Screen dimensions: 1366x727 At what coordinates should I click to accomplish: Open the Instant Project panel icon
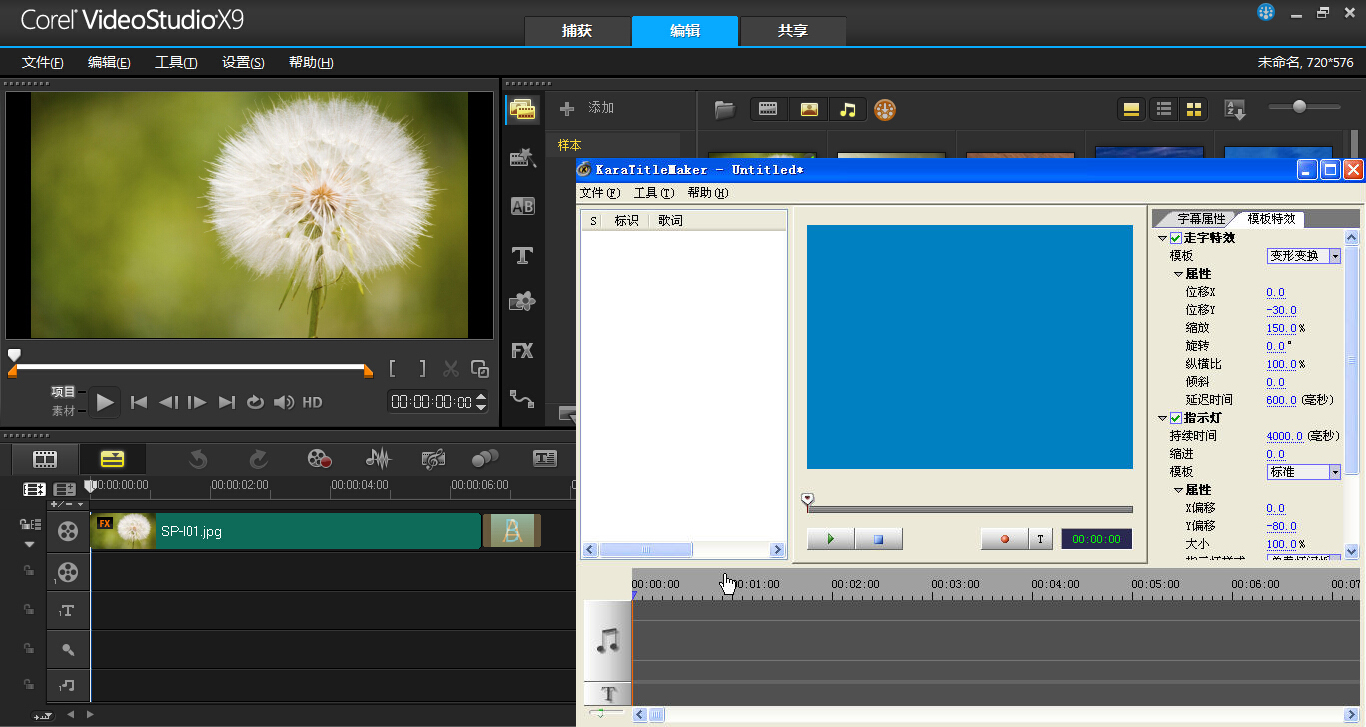click(x=522, y=157)
